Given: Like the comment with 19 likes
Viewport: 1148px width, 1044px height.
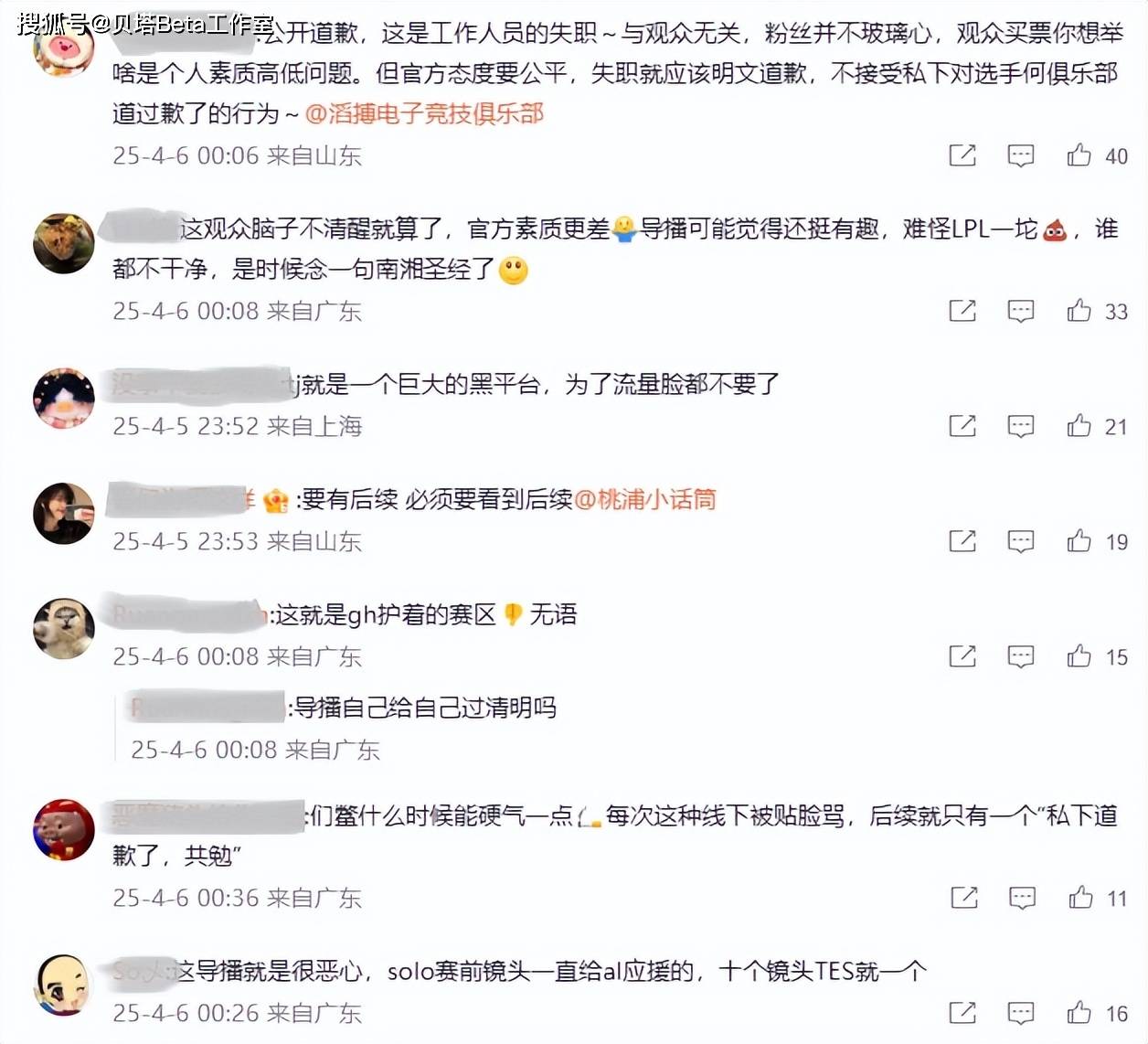Looking at the screenshot, I should coord(1079,540).
